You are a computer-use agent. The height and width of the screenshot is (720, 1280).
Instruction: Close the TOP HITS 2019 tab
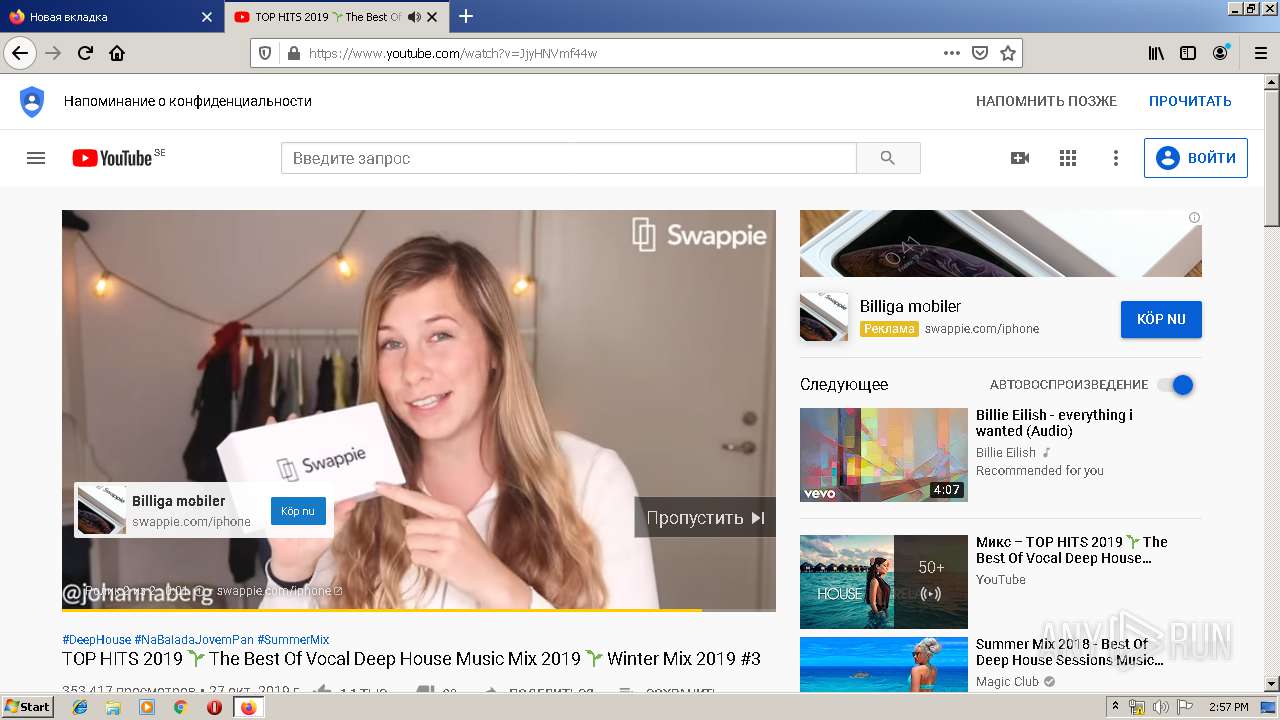tap(432, 17)
